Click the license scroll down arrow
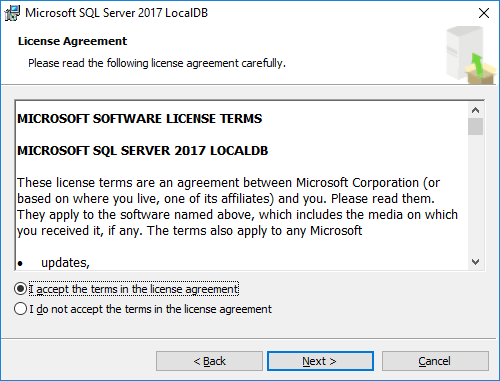 point(475,262)
